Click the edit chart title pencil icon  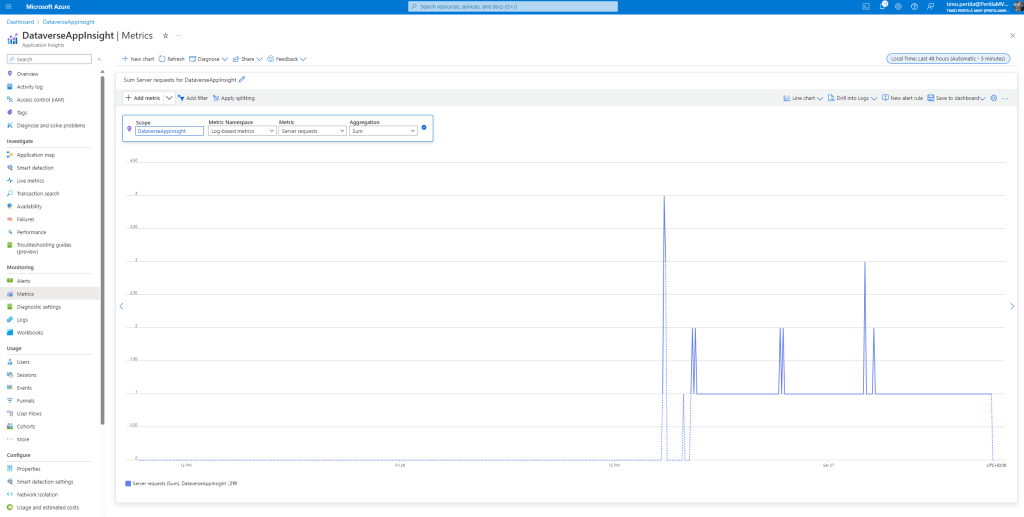click(242, 79)
